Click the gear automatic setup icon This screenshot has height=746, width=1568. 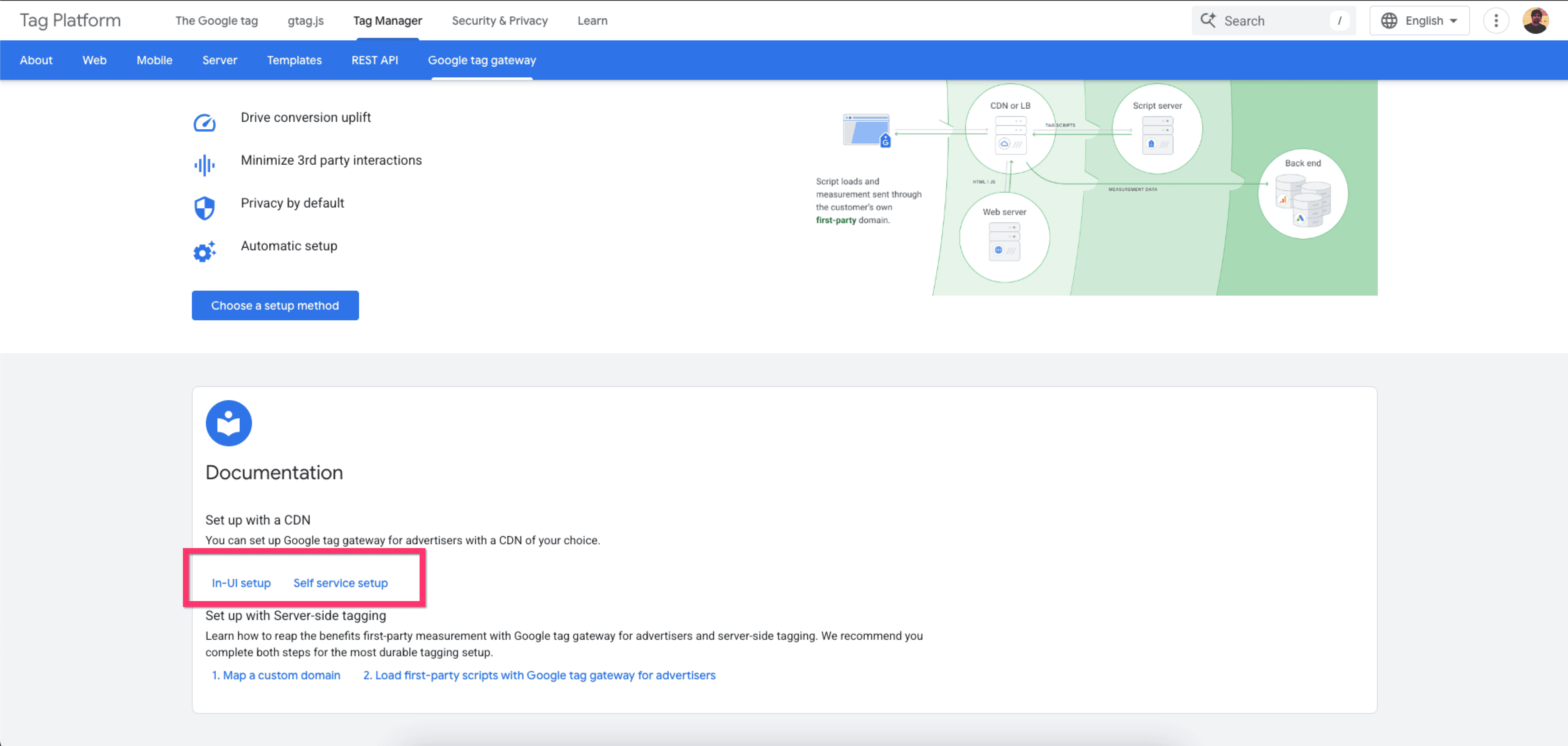click(205, 251)
